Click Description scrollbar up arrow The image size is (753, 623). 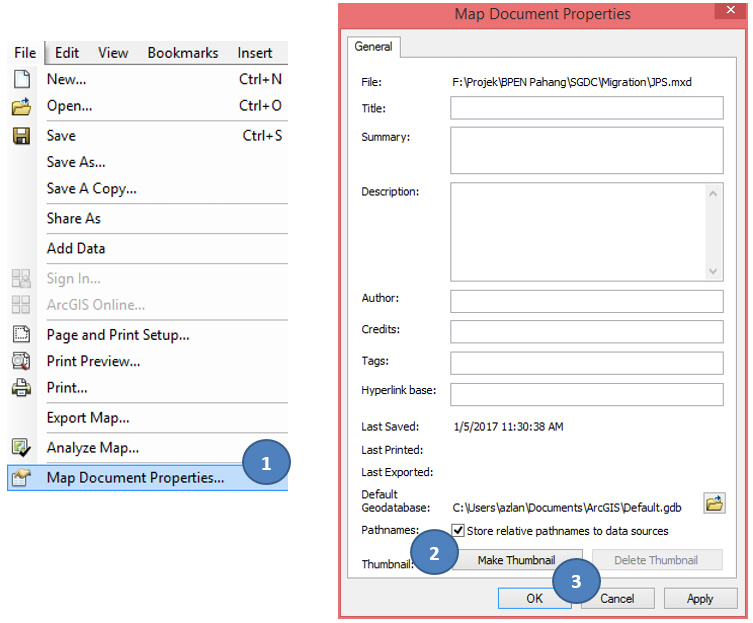pos(713,194)
